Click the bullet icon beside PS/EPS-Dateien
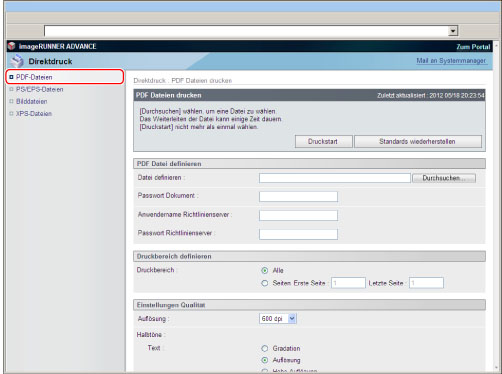This screenshot has height=374, width=502. (x=11, y=89)
